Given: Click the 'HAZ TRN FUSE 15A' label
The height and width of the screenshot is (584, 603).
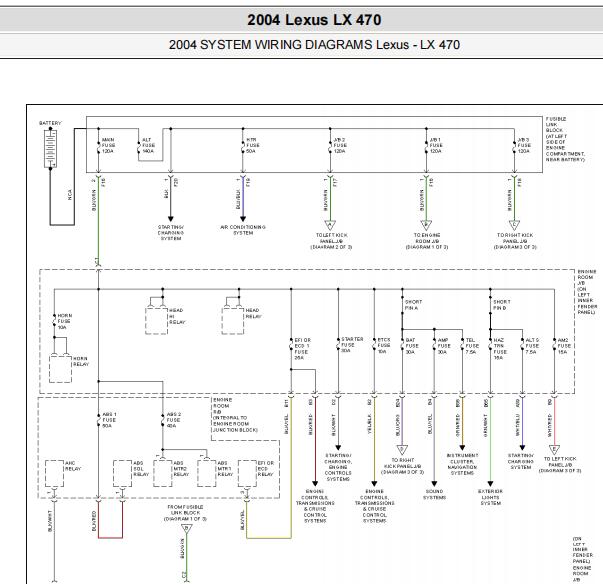Looking at the screenshot, I should (500, 349).
